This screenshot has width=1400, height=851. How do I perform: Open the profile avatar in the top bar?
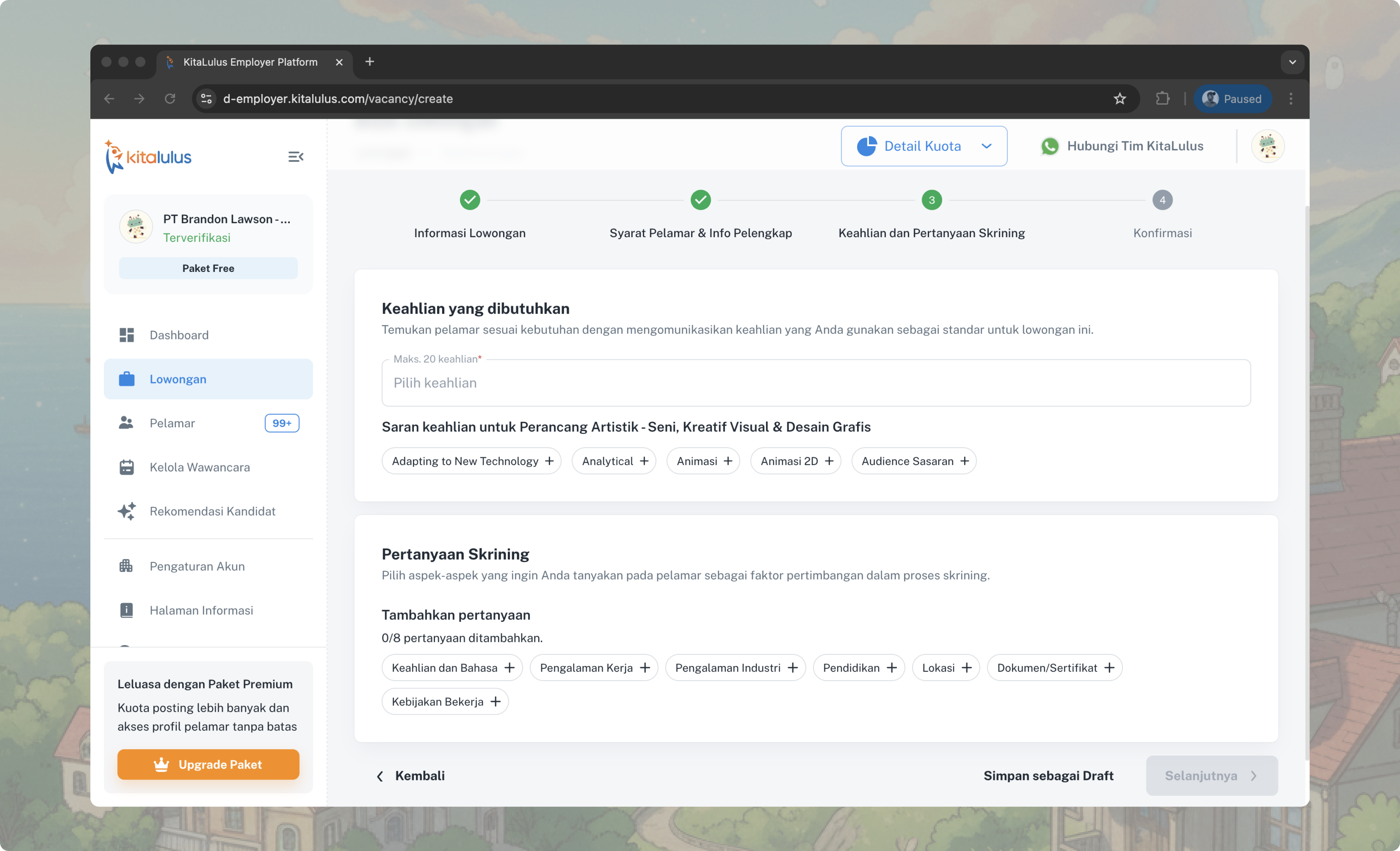click(x=1268, y=146)
